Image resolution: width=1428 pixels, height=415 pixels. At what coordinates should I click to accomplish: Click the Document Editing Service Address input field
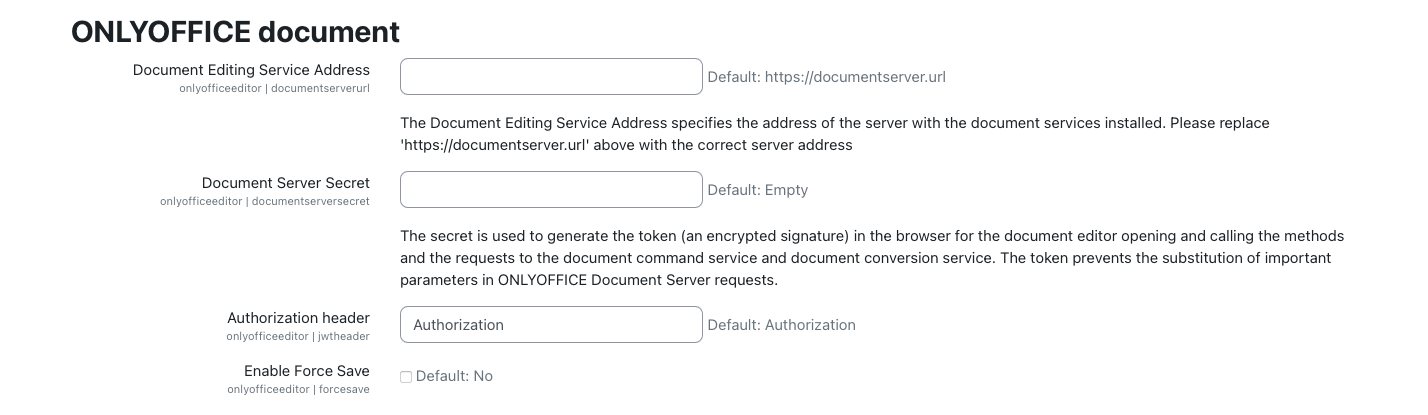551,77
